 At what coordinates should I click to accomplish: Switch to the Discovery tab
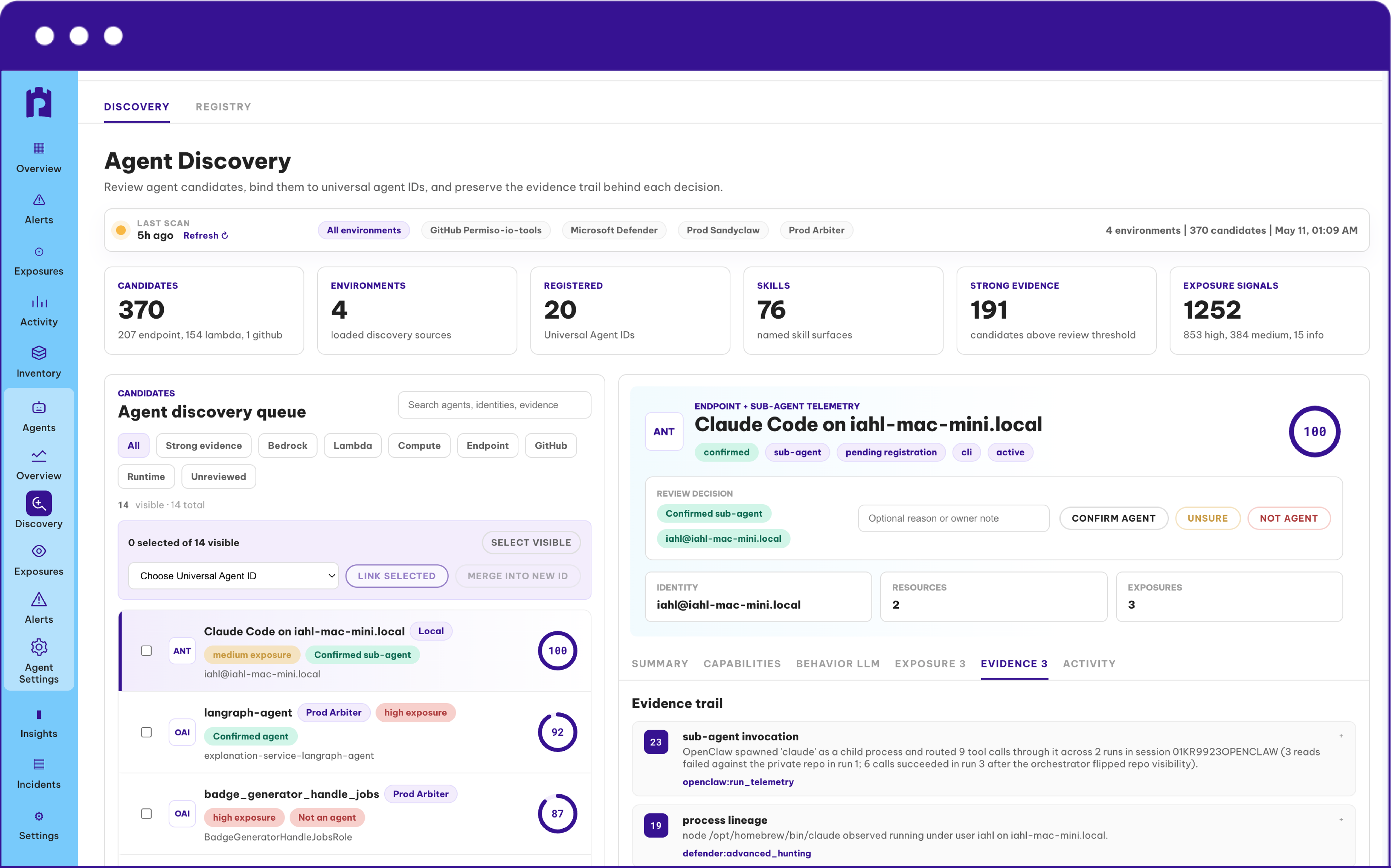(x=137, y=107)
